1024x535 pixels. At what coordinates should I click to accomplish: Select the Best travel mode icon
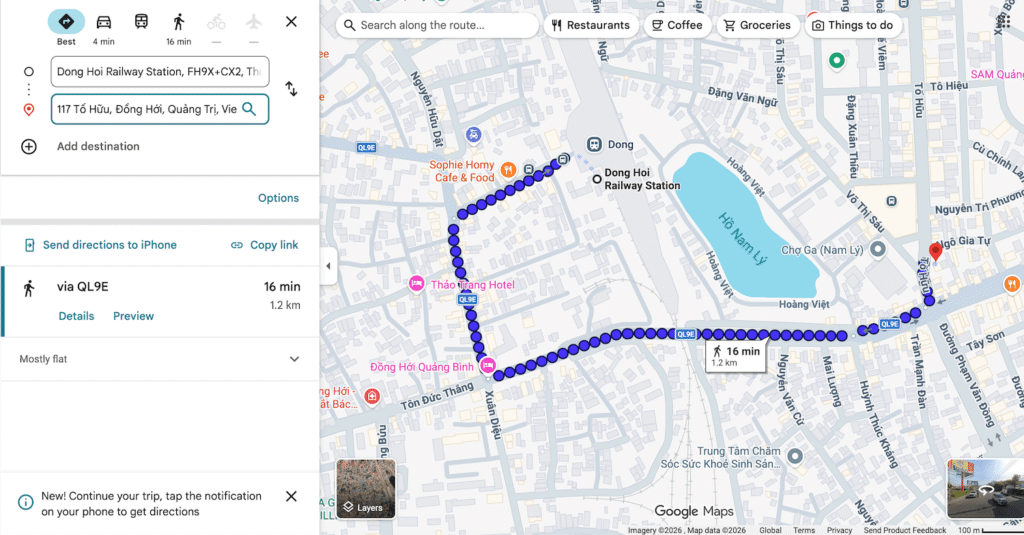pos(66,22)
